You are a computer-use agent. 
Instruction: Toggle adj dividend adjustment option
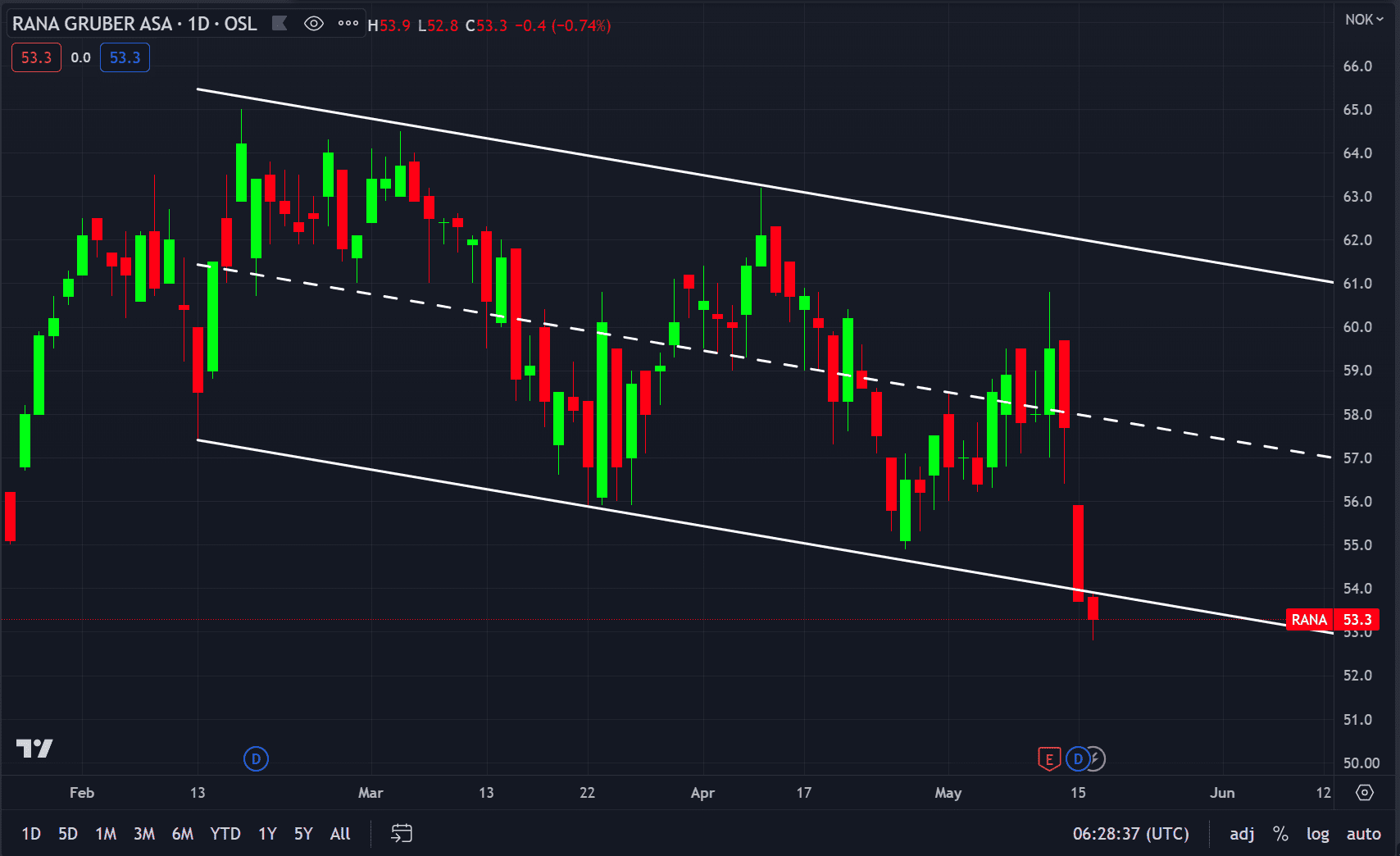pyautogui.click(x=1242, y=834)
